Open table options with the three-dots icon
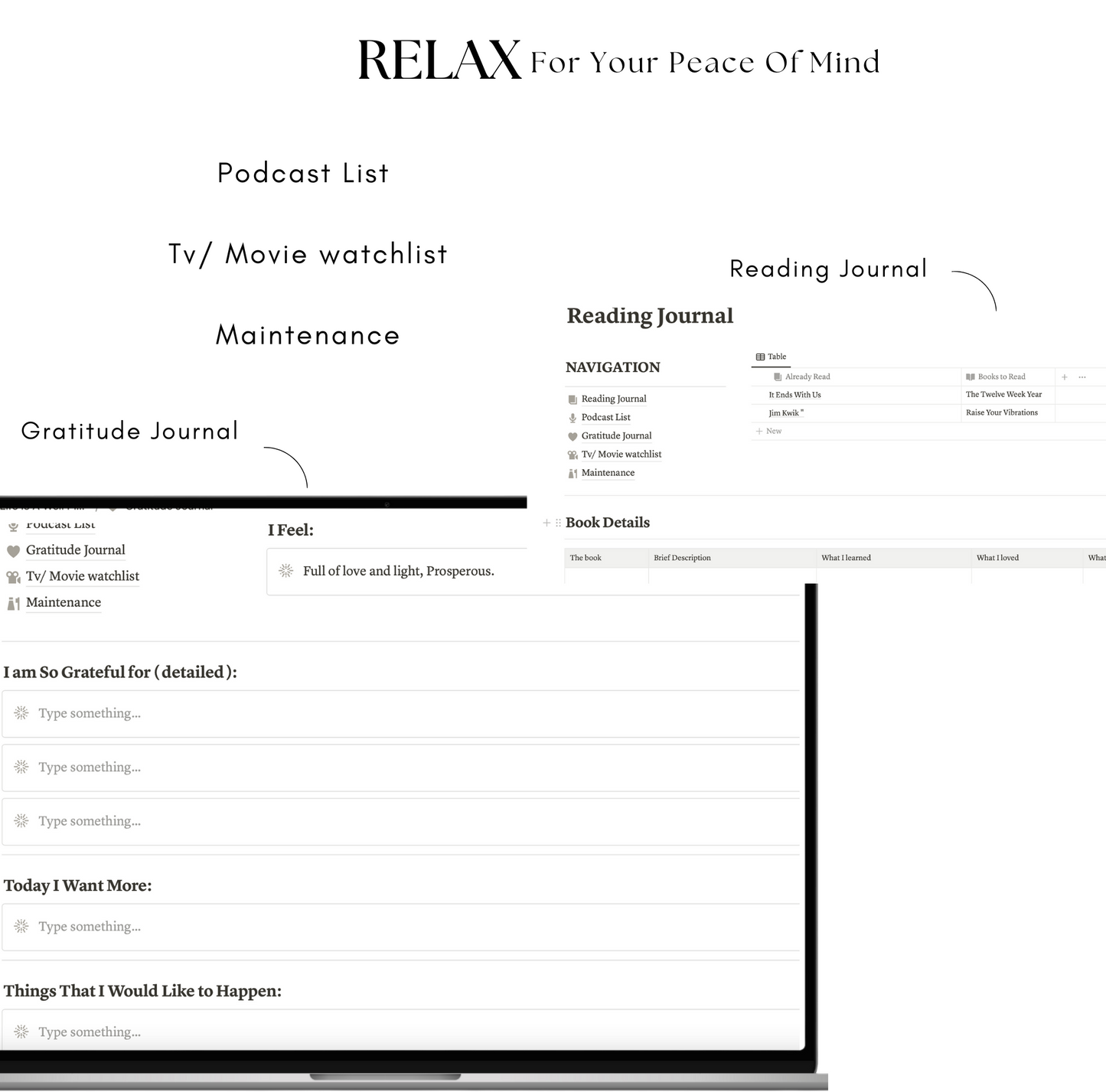The width and height of the screenshot is (1106, 1092). [1082, 377]
